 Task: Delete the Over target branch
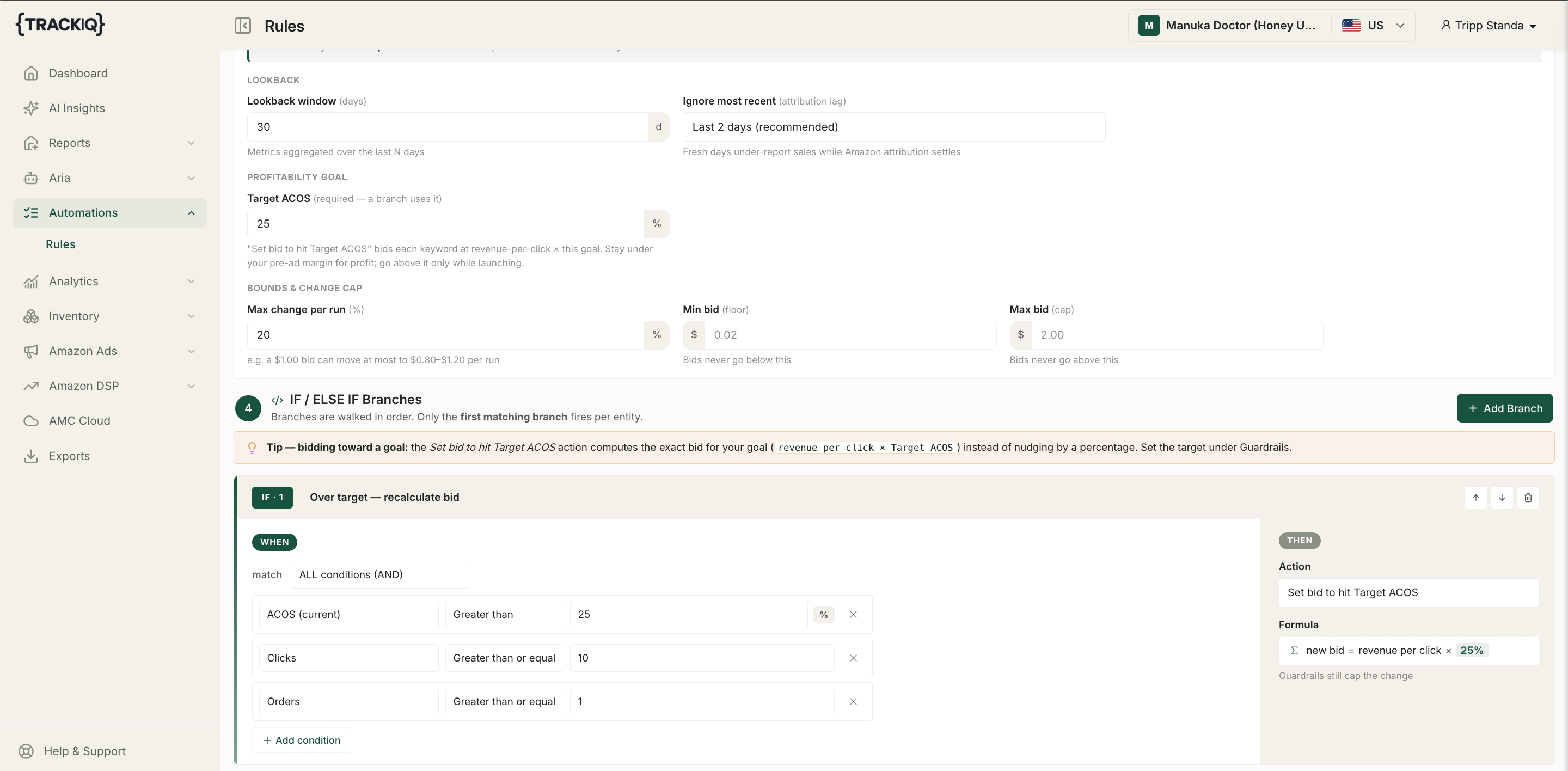(x=1528, y=497)
